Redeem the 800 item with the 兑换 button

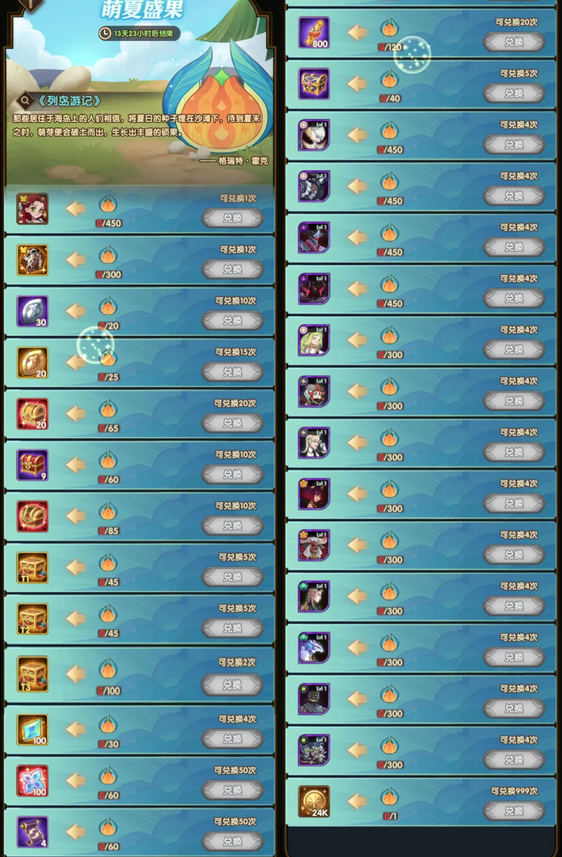tap(514, 42)
